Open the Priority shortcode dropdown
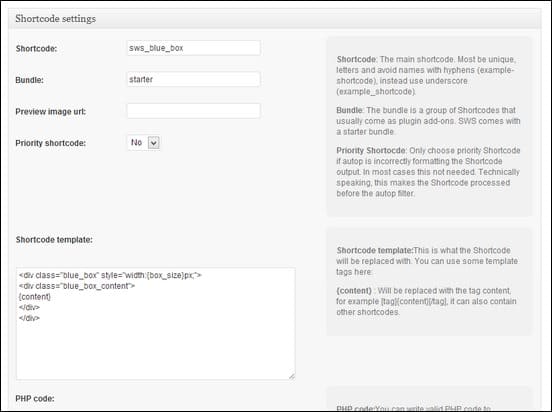 coord(144,143)
